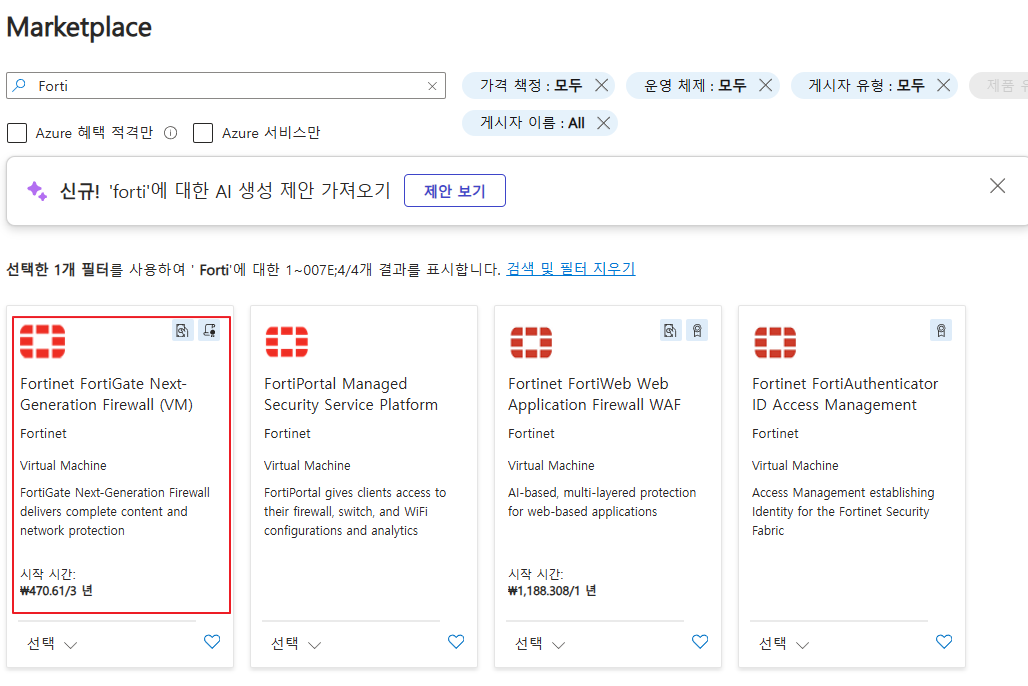Enable Azure 서비스만 checkbox

tap(203, 133)
